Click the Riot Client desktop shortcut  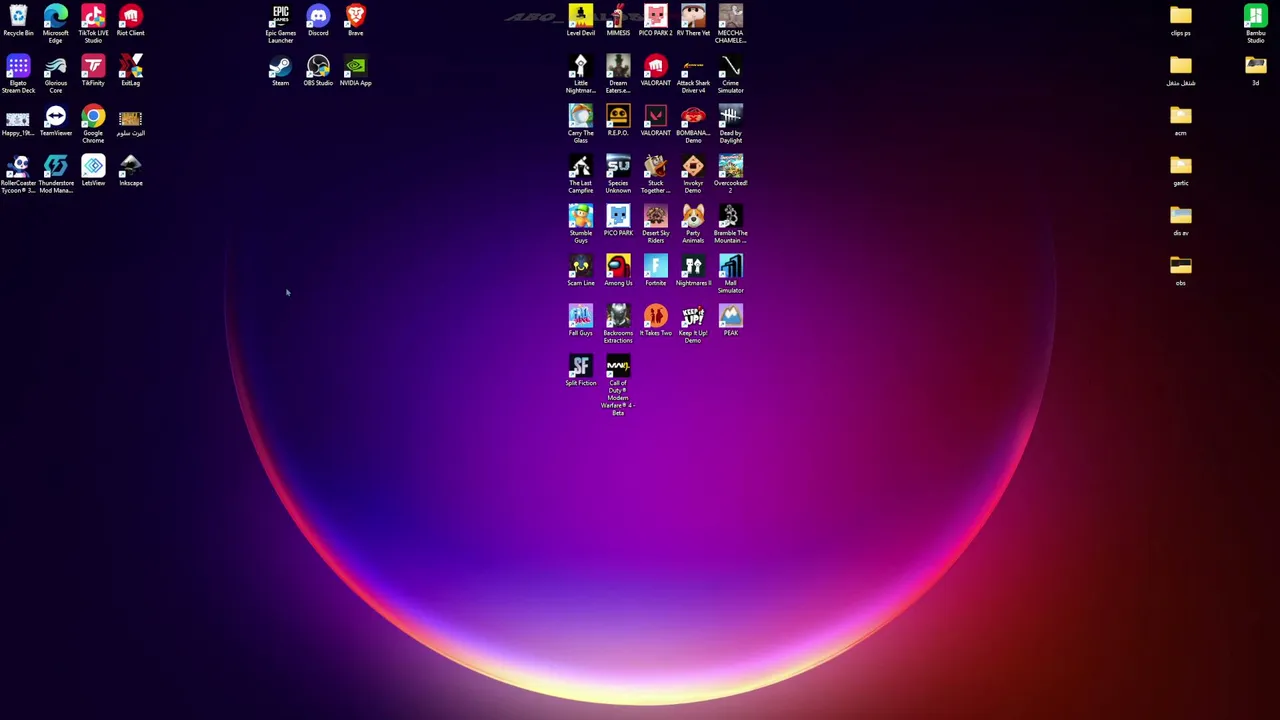point(131,20)
